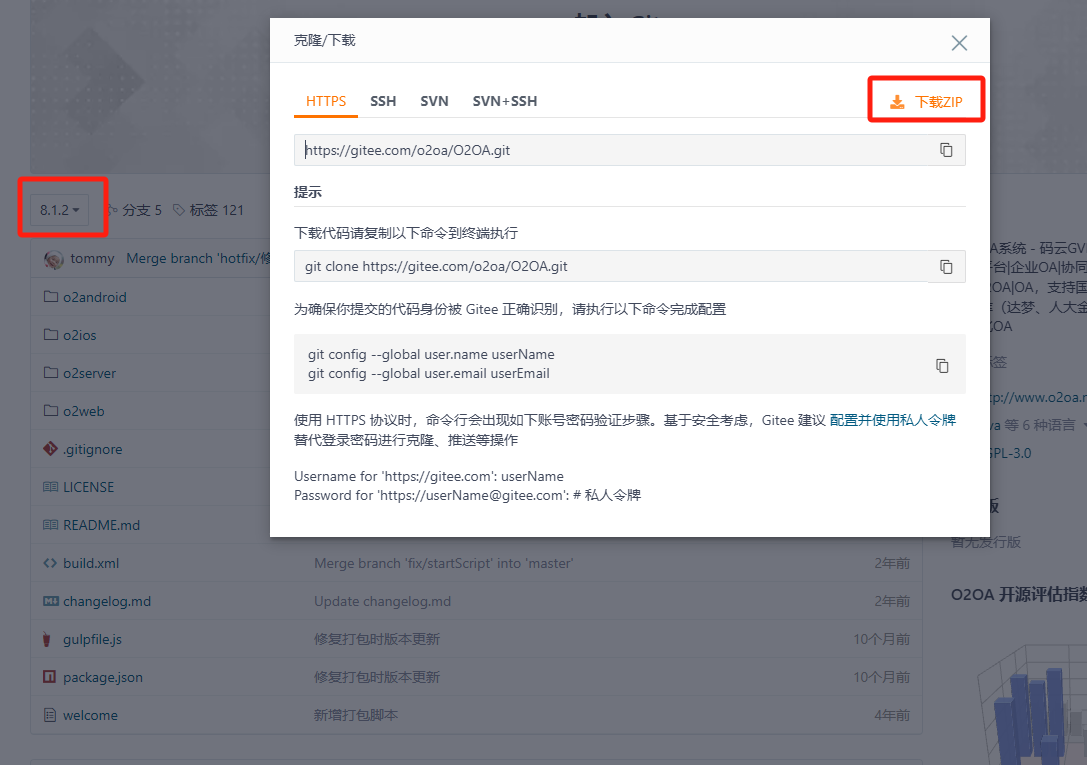This screenshot has height=765, width=1087.
Task: Switch to the SSH tab
Action: point(383,101)
